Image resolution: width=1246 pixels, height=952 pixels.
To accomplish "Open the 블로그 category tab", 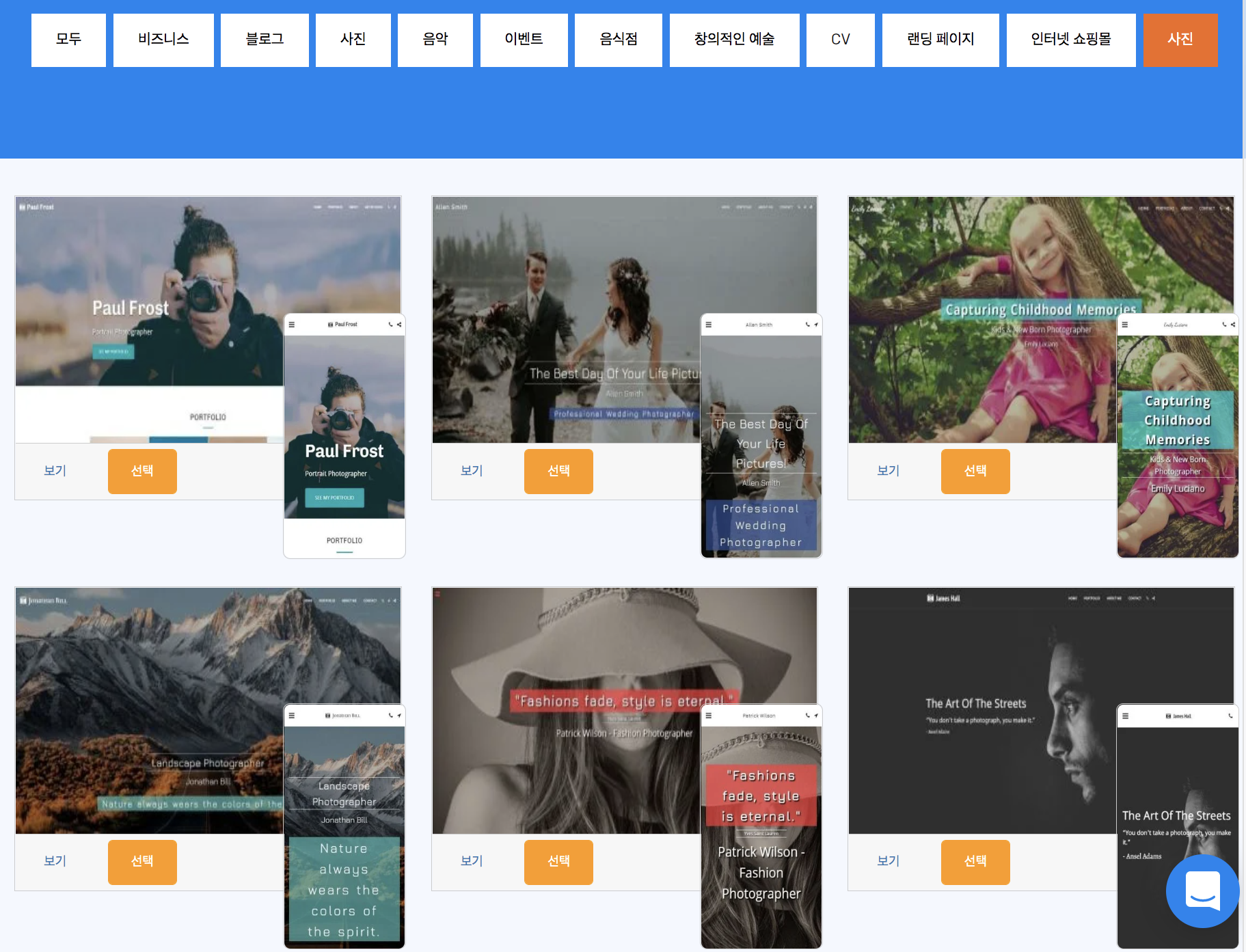I will [x=265, y=40].
